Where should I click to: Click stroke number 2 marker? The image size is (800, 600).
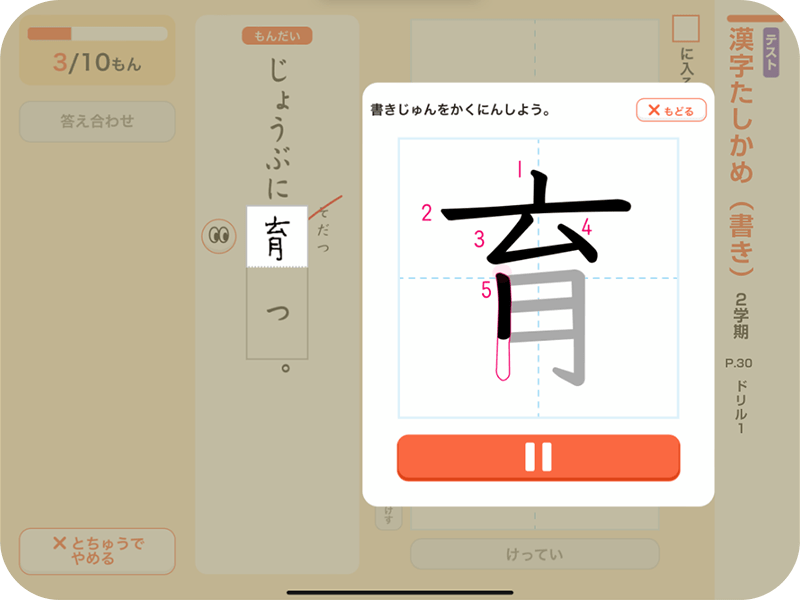click(427, 213)
